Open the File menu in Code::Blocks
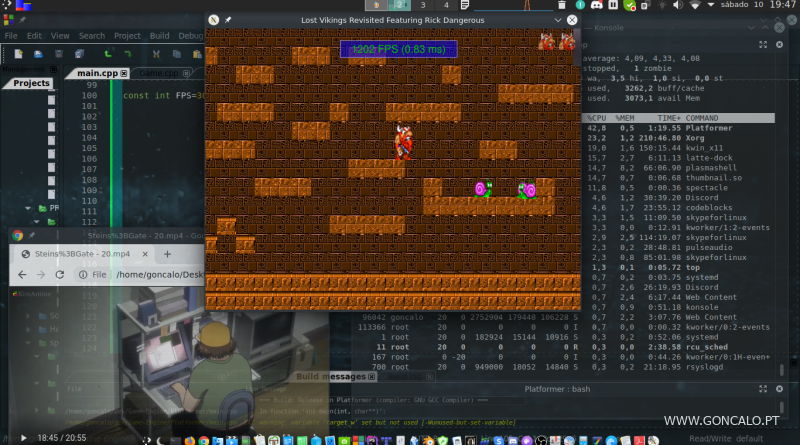This screenshot has width=800, height=445. [x=11, y=36]
